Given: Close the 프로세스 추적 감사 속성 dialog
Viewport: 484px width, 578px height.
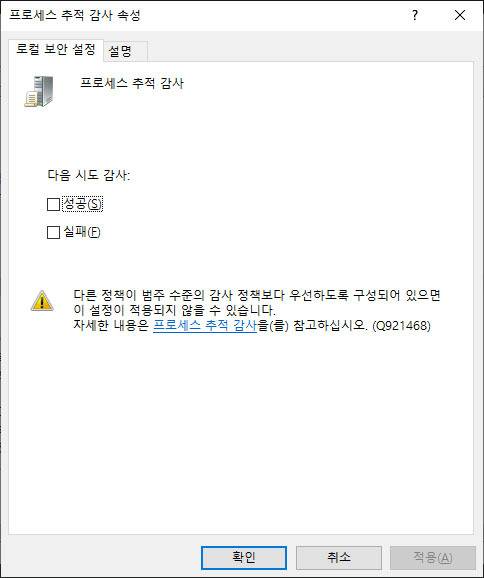Looking at the screenshot, I should [x=460, y=15].
